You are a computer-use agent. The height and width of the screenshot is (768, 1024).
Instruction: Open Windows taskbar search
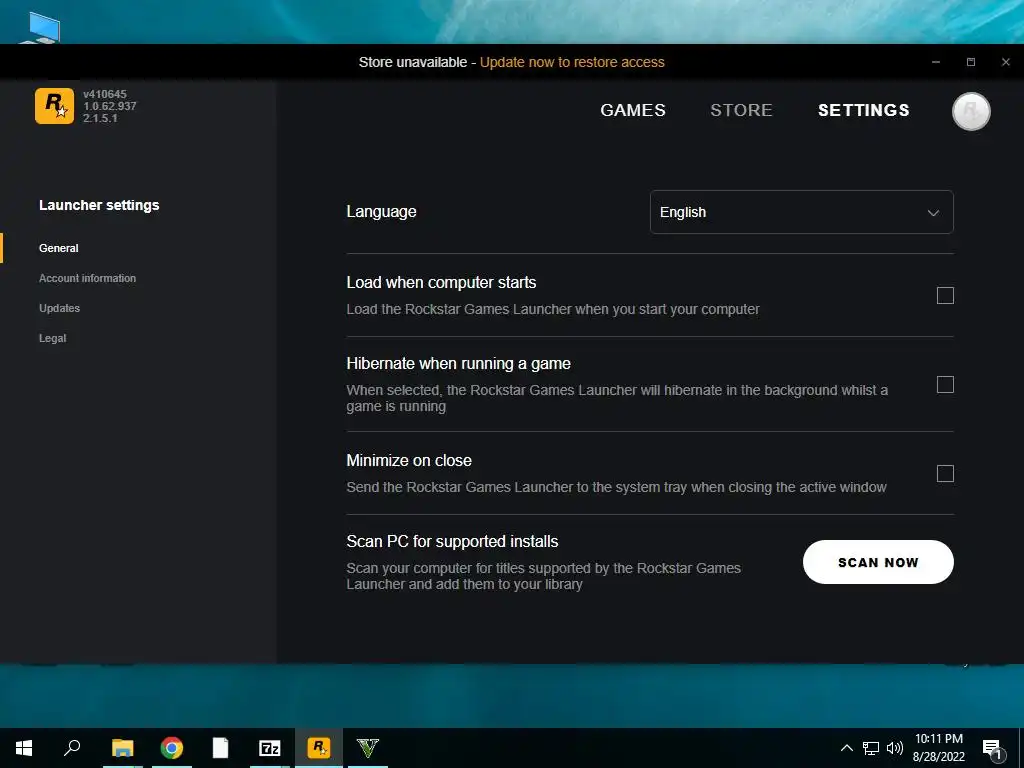point(72,748)
